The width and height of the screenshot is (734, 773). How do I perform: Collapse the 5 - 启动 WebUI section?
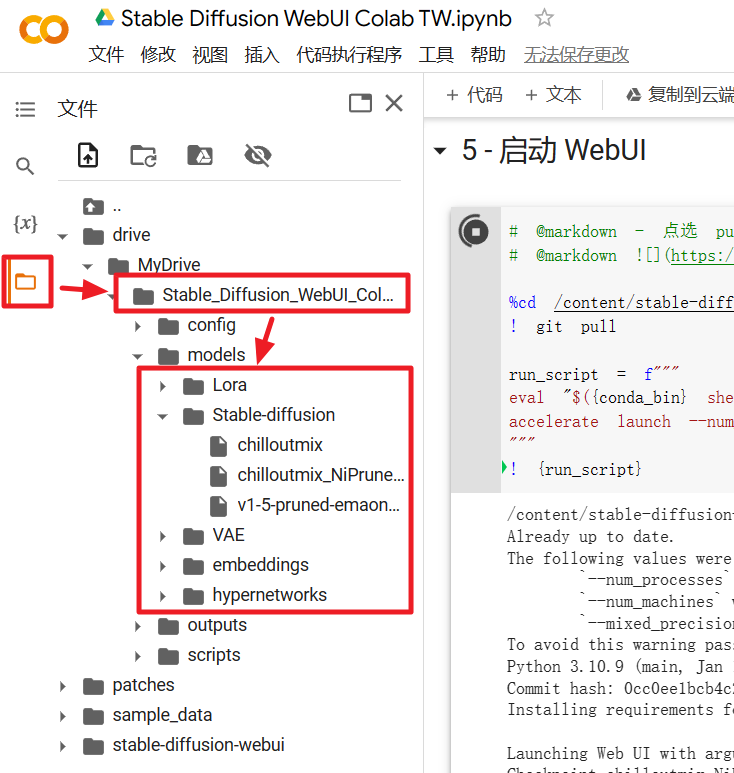point(439,151)
